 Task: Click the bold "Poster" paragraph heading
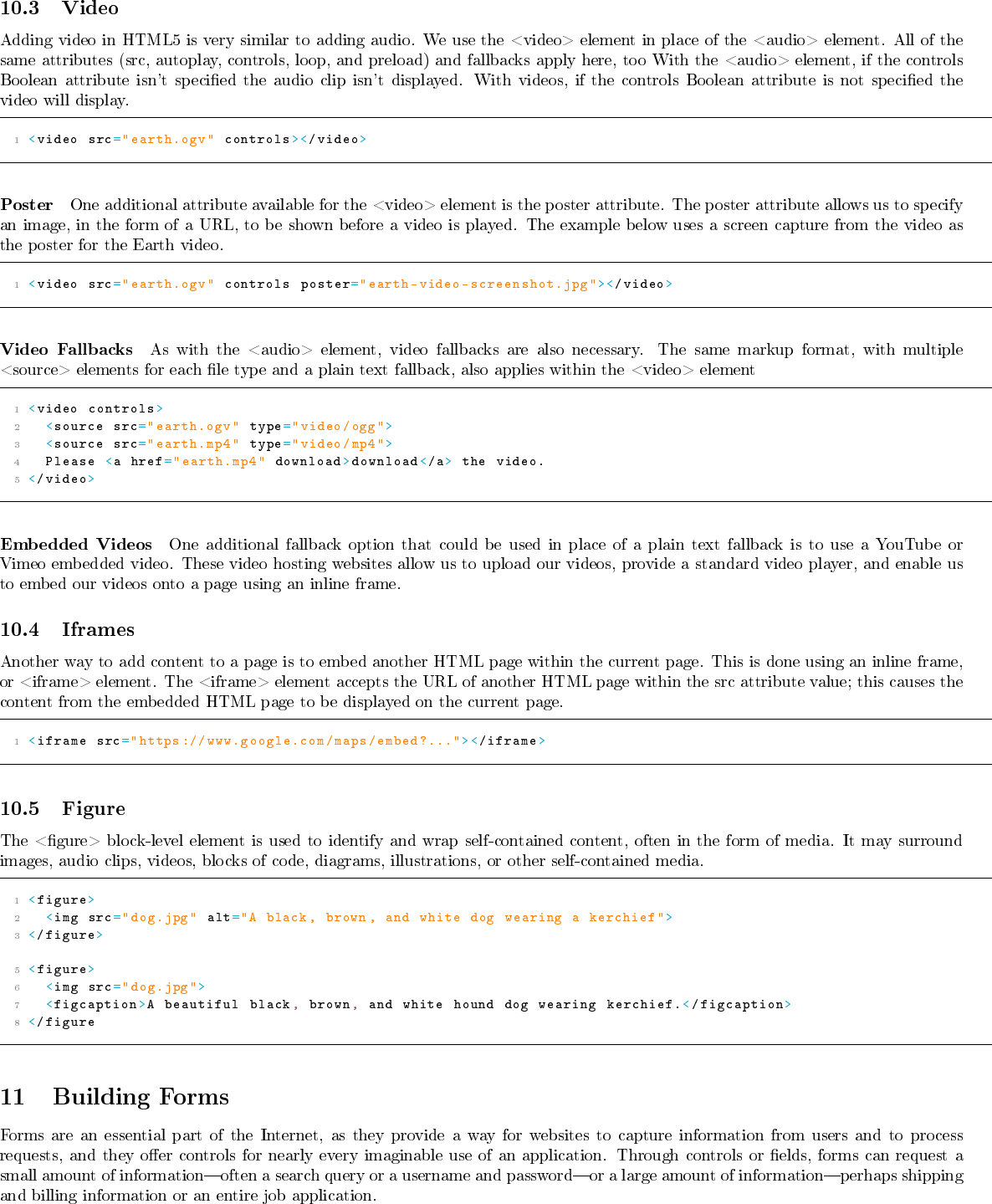click(x=27, y=205)
